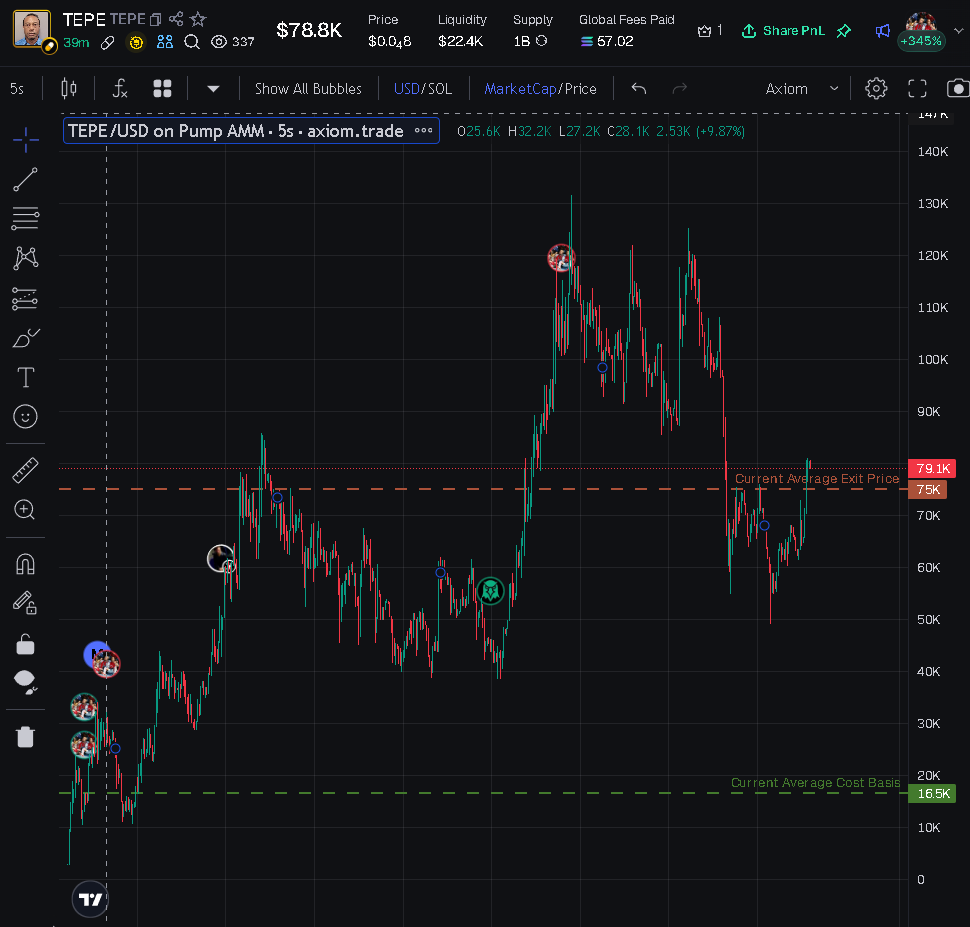Switch currency to USD
970x927 pixels.
pyautogui.click(x=406, y=88)
